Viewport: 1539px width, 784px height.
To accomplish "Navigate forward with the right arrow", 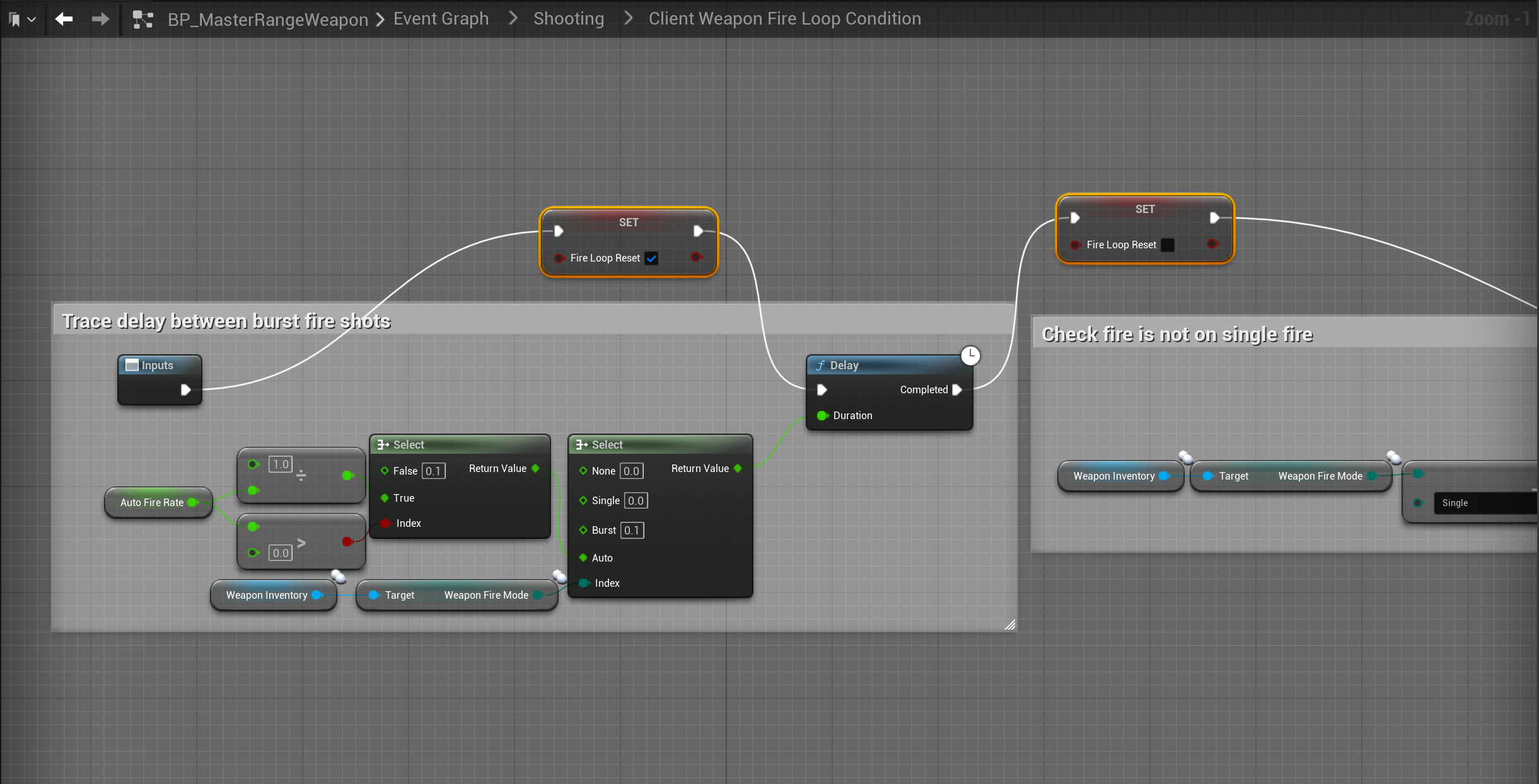I will [x=100, y=20].
